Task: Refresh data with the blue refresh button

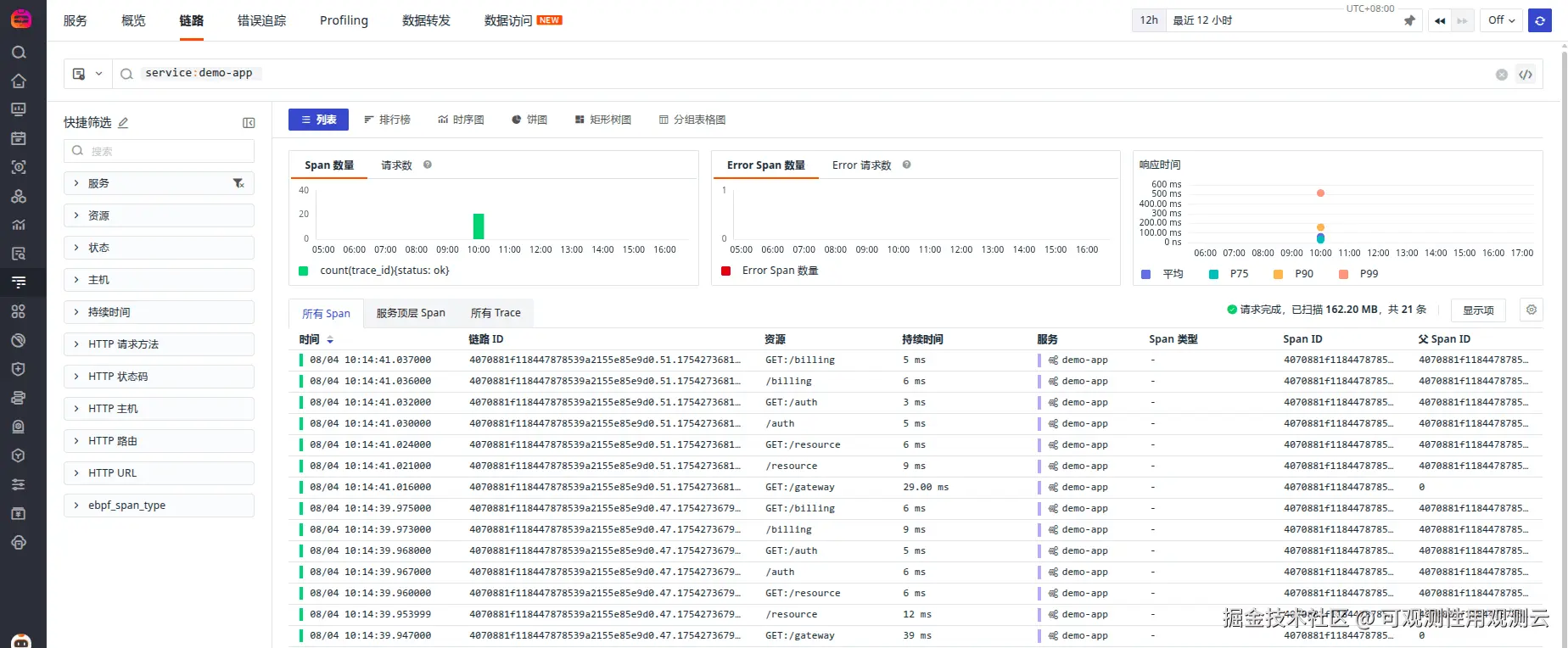Action: (x=1540, y=20)
